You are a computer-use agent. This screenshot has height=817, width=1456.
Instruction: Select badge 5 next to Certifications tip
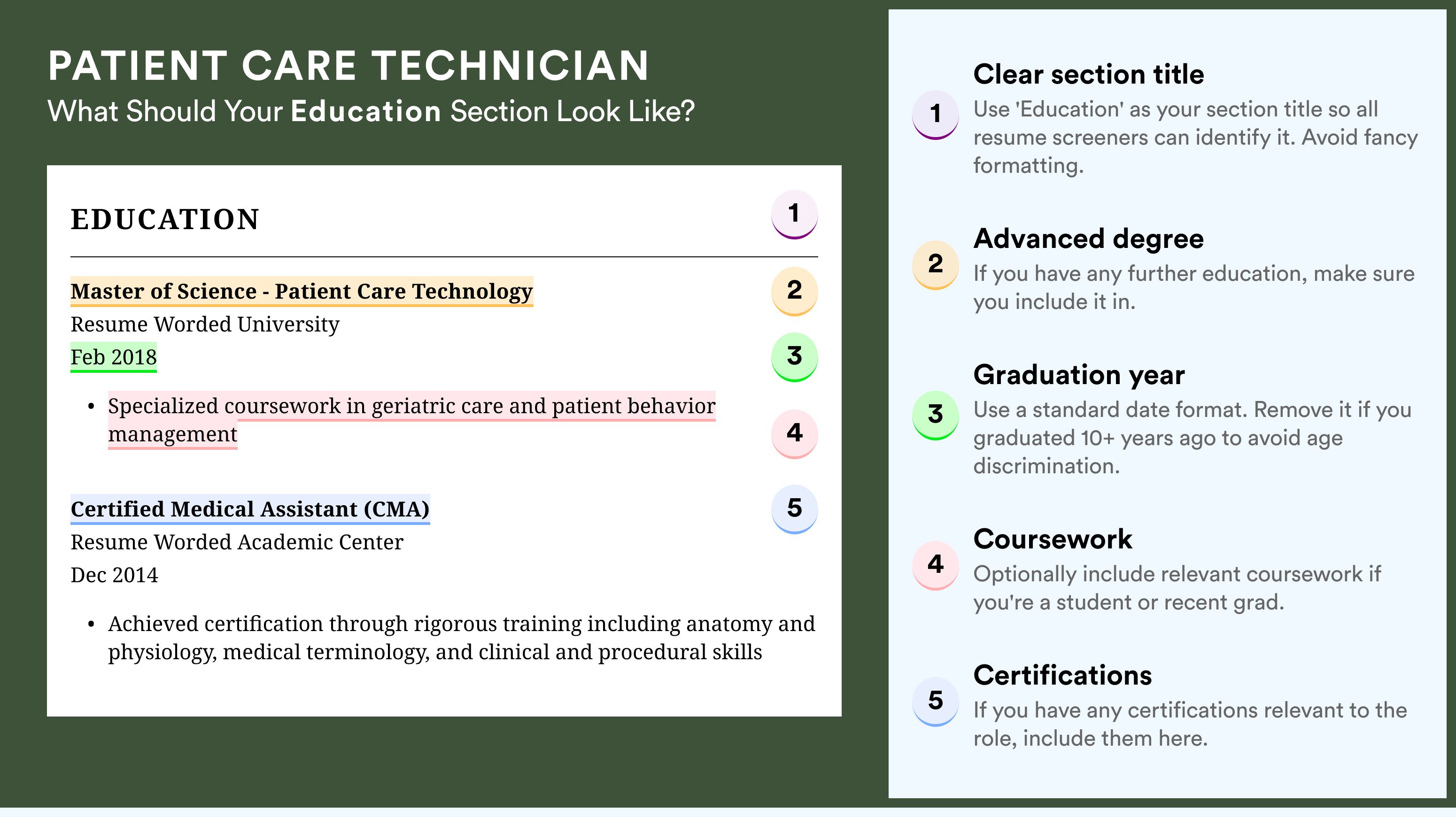pos(936,701)
